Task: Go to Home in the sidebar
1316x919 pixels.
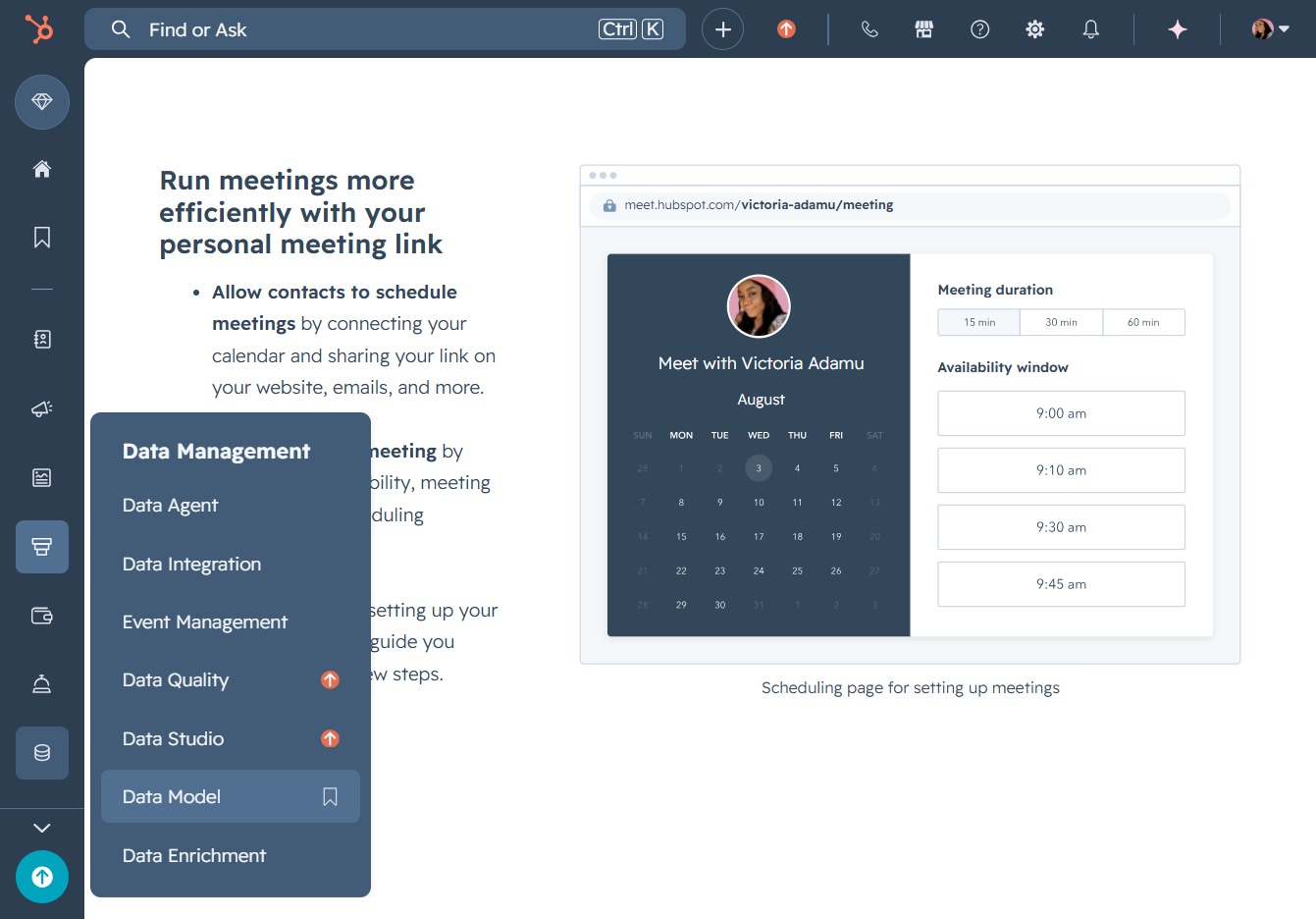Action: point(42,169)
